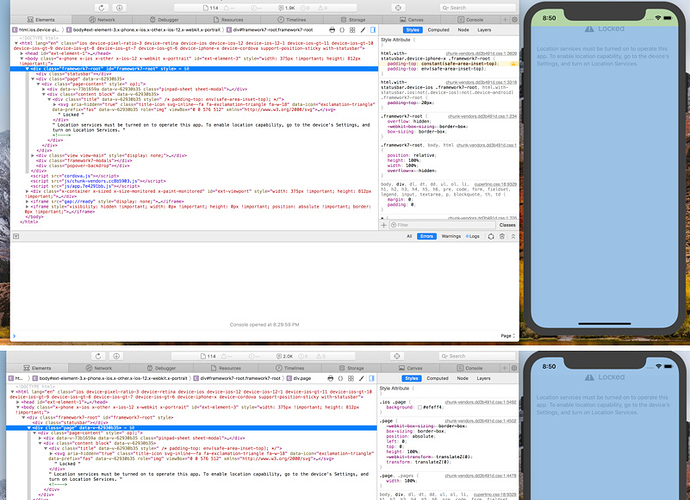Click the print styles icon in lower DOM toolbar
This screenshot has width=690, height=500.
[330, 378]
